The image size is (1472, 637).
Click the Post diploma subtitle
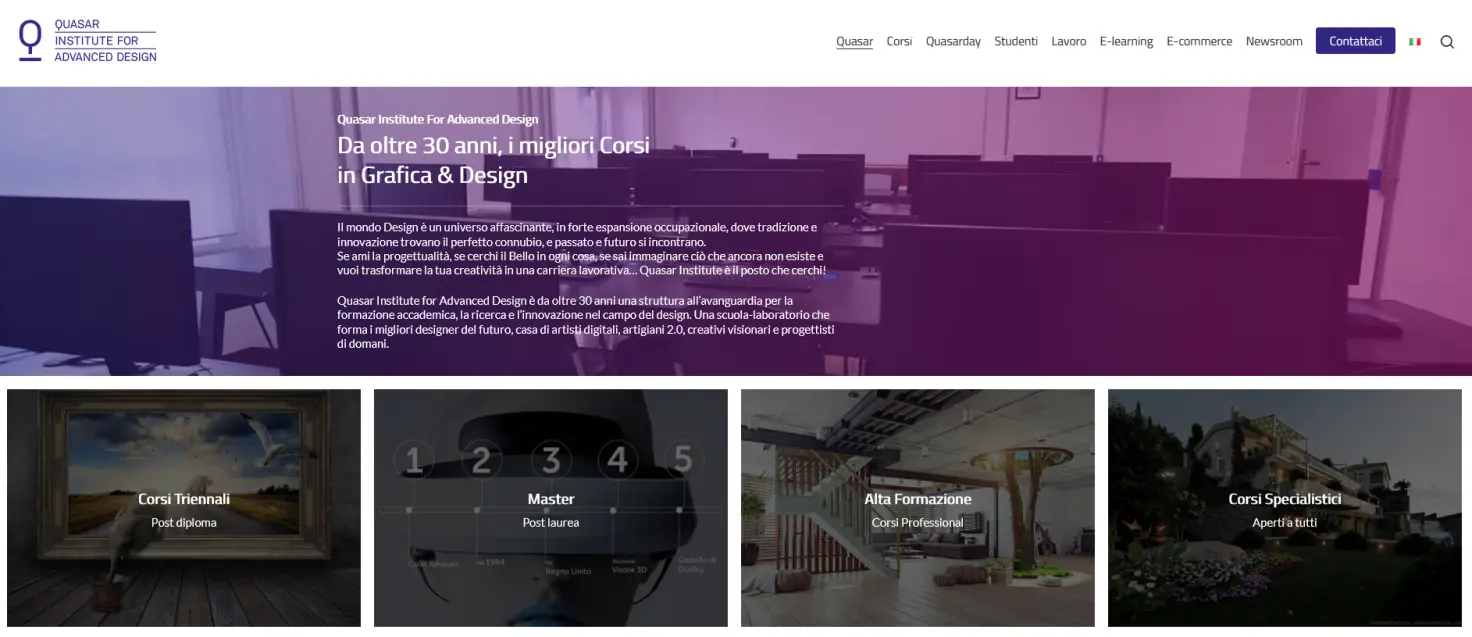(184, 523)
